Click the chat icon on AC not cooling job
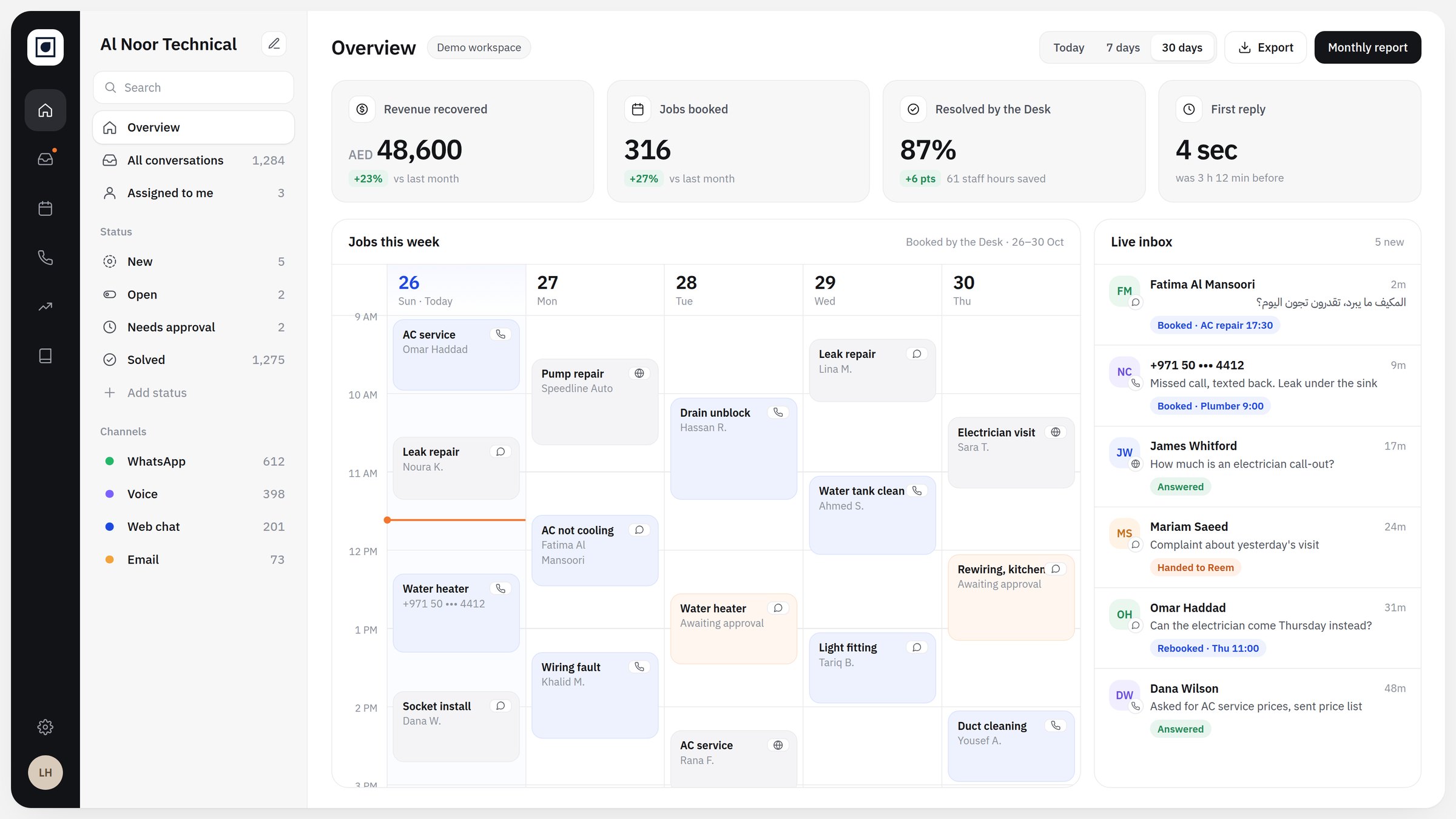This screenshot has width=1456, height=819. [x=639, y=530]
